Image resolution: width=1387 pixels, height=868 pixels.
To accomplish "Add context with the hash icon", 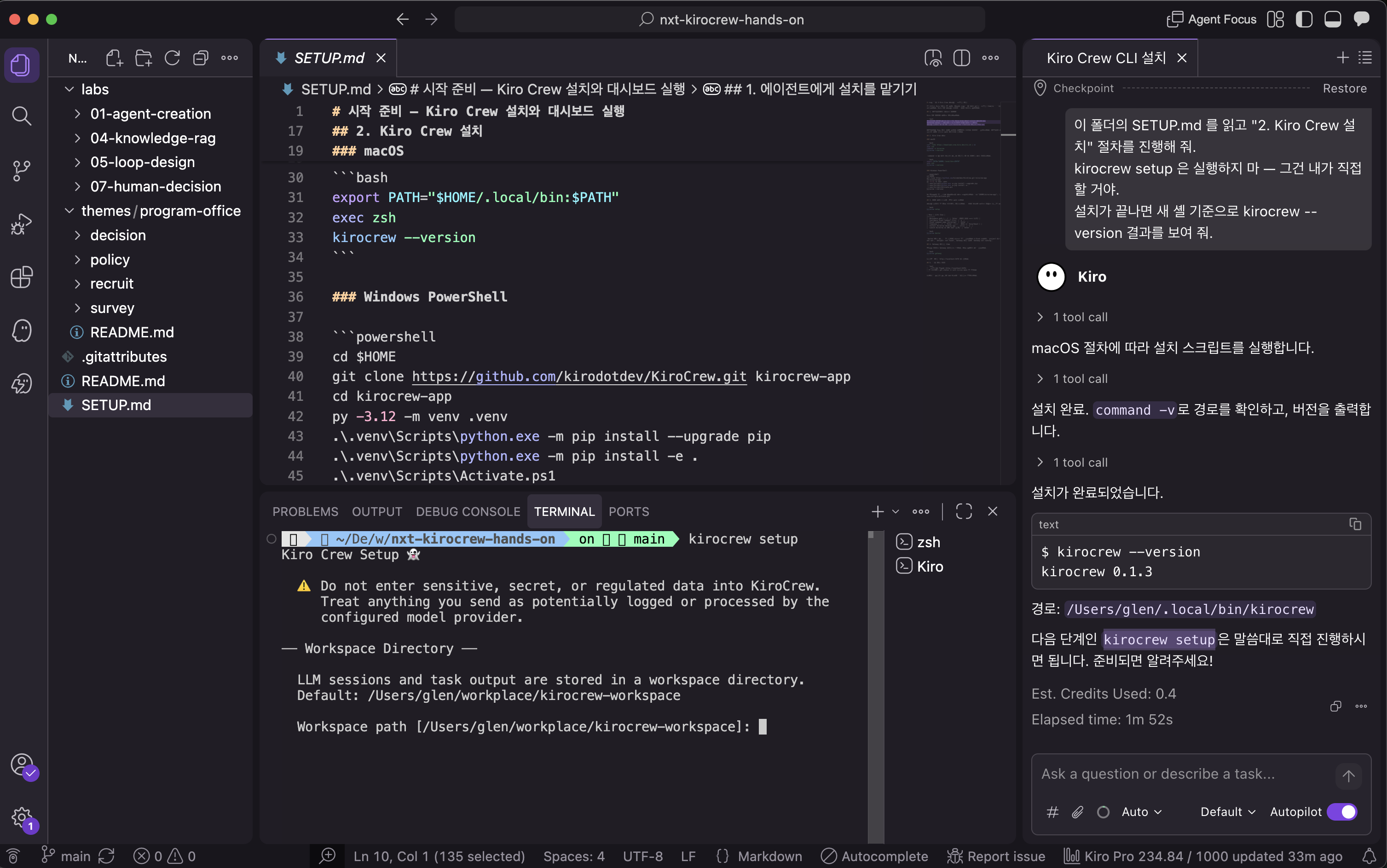I will [1052, 812].
